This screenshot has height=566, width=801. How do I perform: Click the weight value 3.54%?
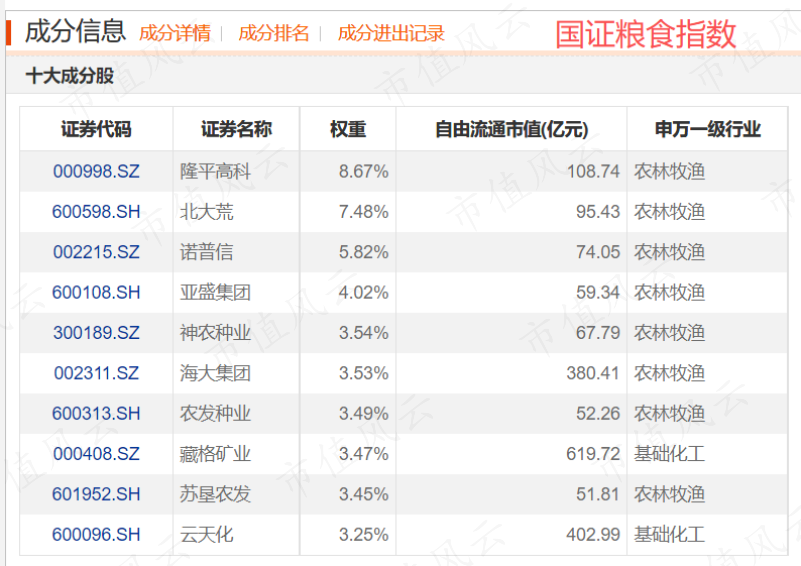(364, 333)
